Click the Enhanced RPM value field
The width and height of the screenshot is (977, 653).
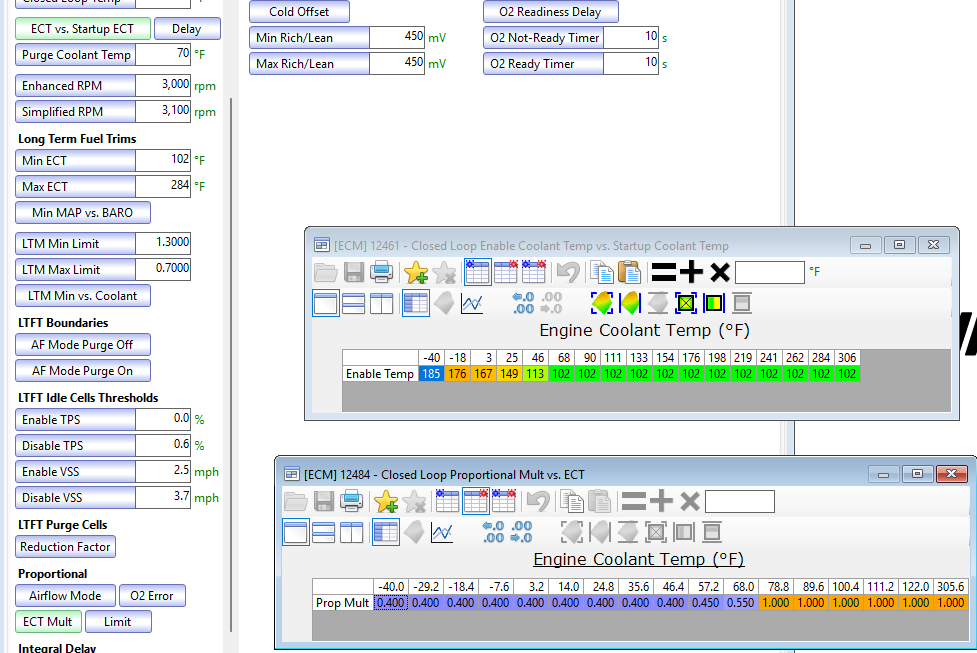(x=163, y=85)
